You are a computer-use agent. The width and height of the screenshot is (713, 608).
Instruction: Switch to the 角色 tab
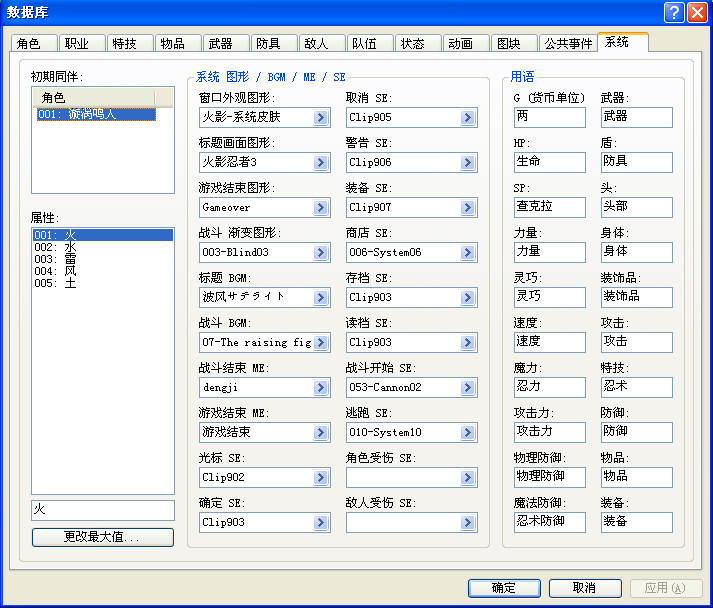click(x=34, y=44)
